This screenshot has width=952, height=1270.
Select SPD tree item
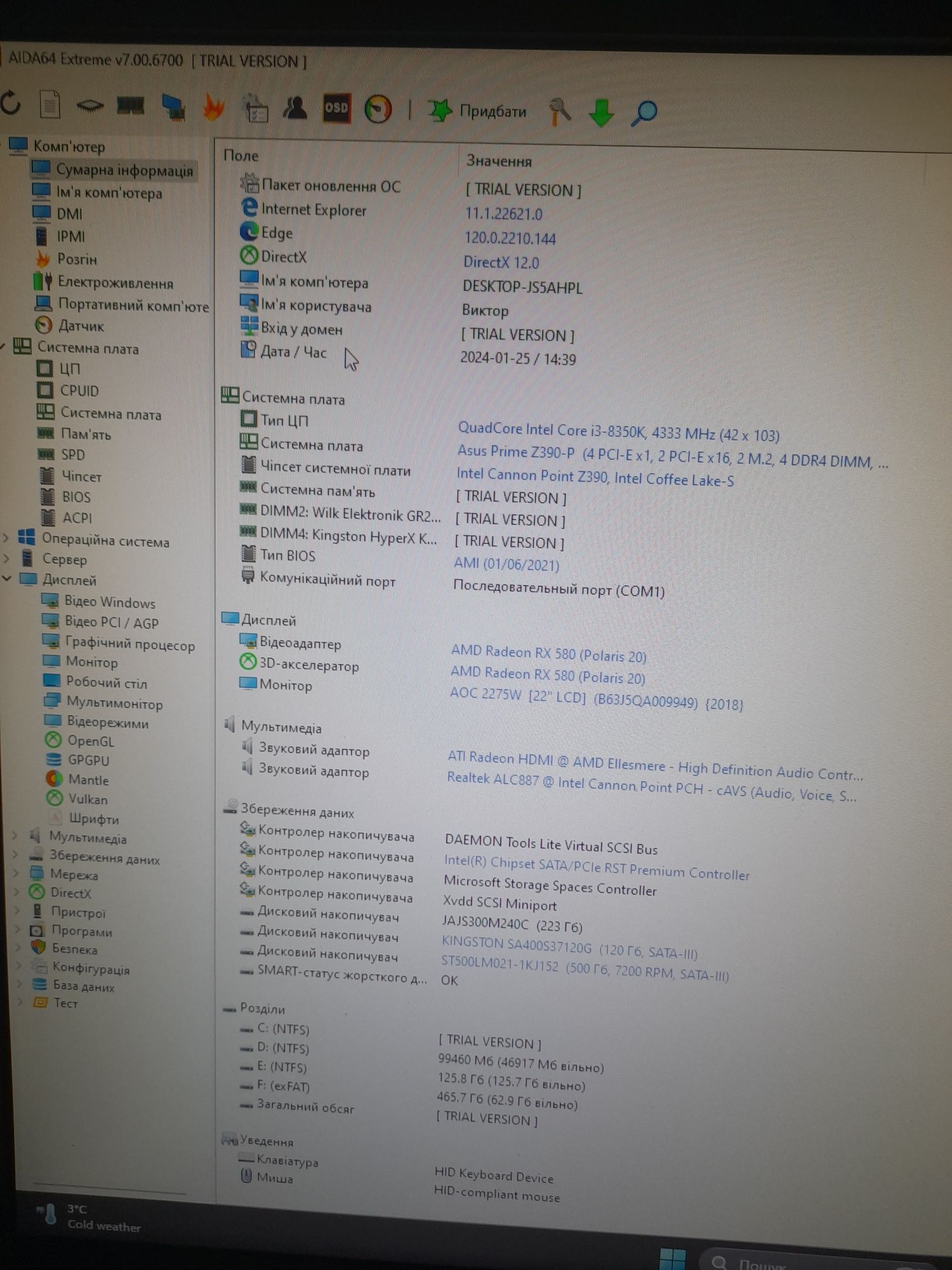tap(62, 455)
